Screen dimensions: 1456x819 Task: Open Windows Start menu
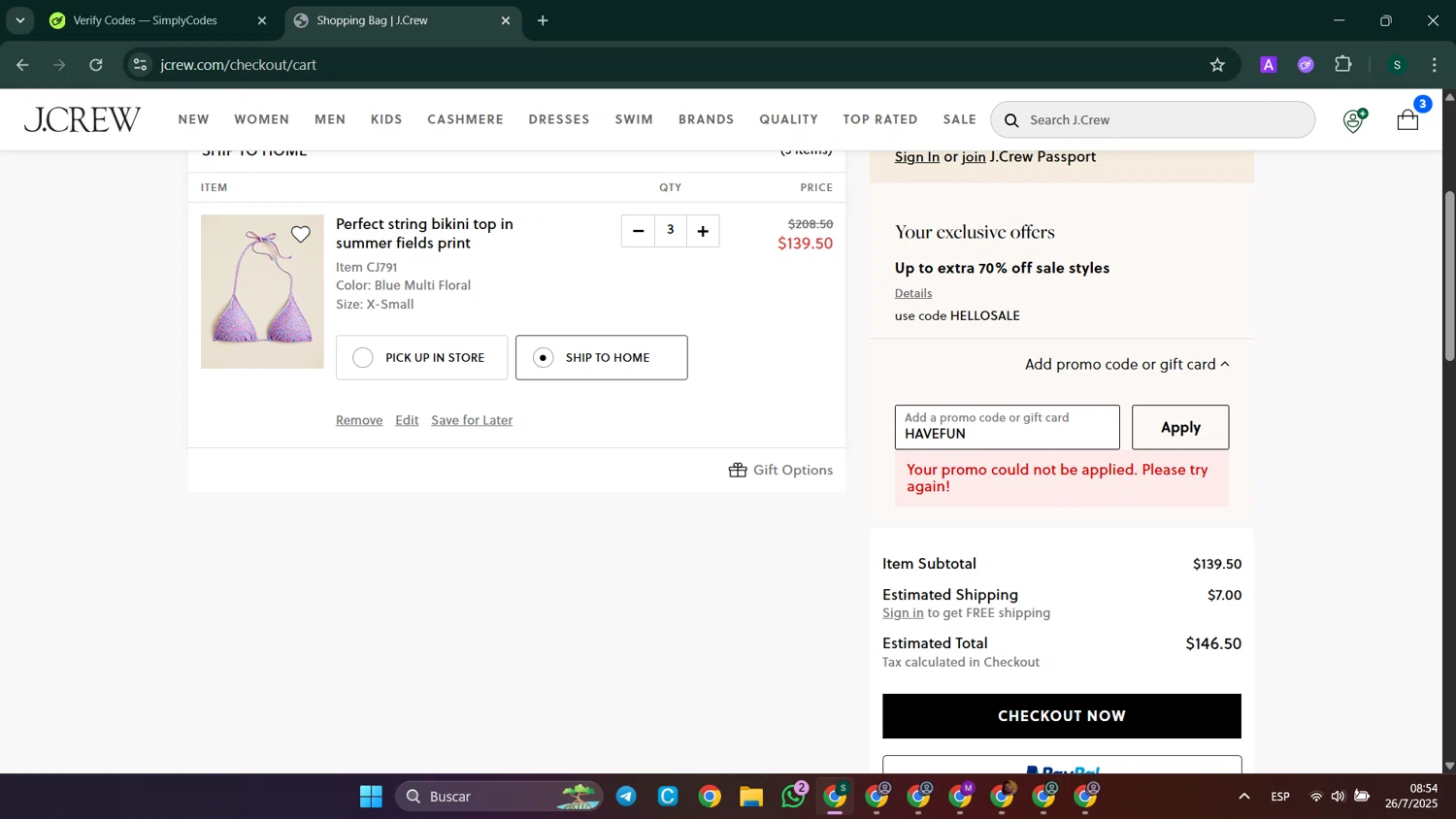click(371, 797)
